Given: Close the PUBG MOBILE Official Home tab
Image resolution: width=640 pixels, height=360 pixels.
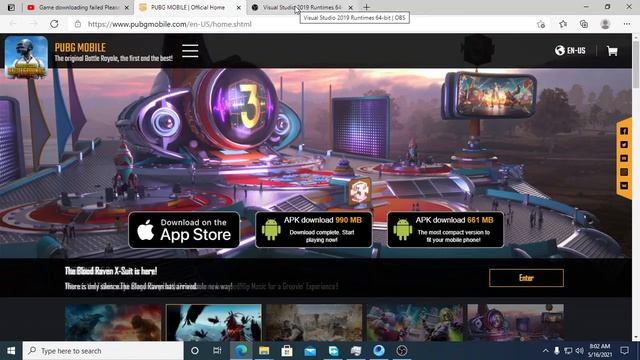Looking at the screenshot, I should [239, 7].
